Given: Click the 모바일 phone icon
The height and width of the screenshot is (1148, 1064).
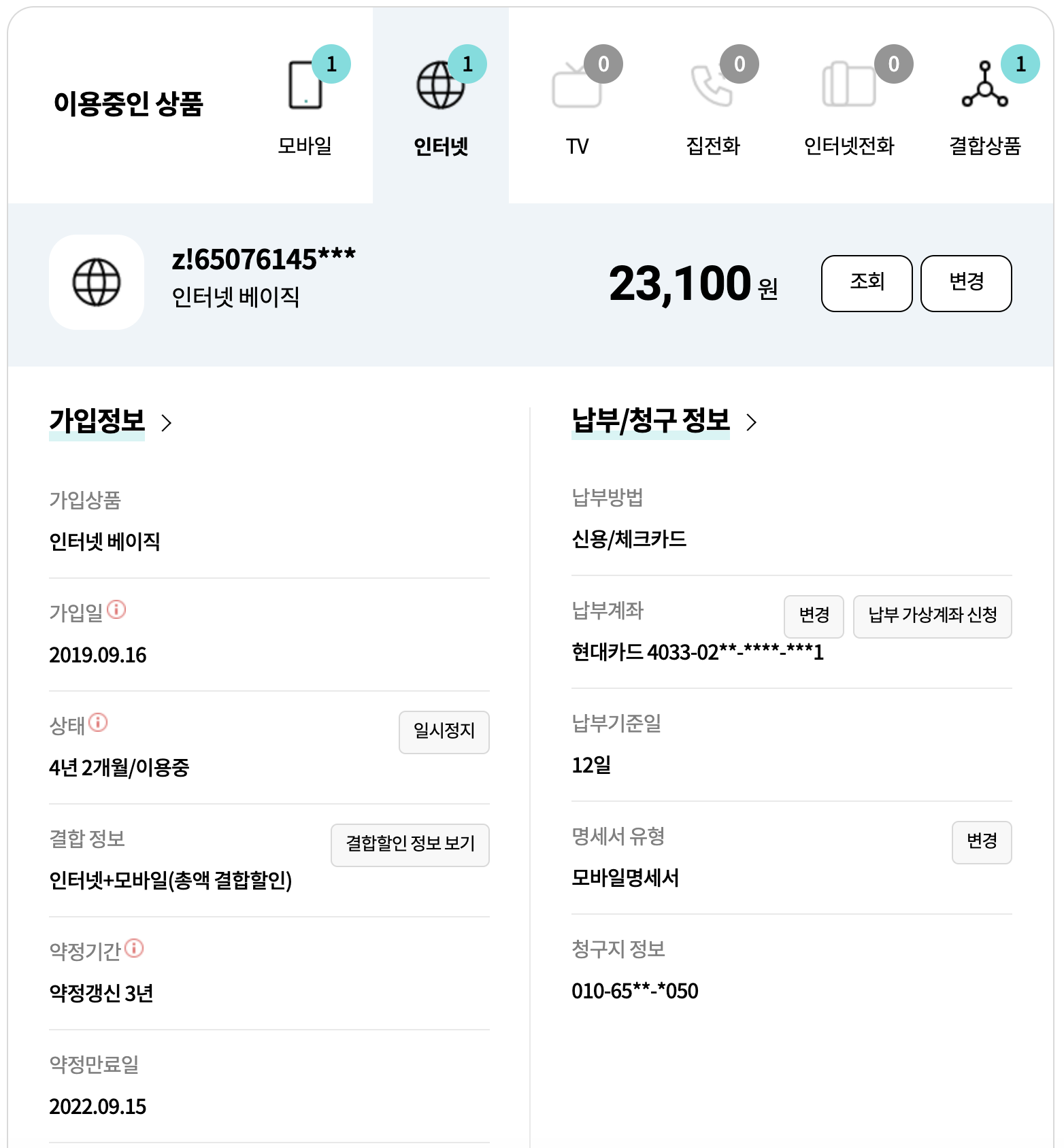Looking at the screenshot, I should pyautogui.click(x=305, y=86).
